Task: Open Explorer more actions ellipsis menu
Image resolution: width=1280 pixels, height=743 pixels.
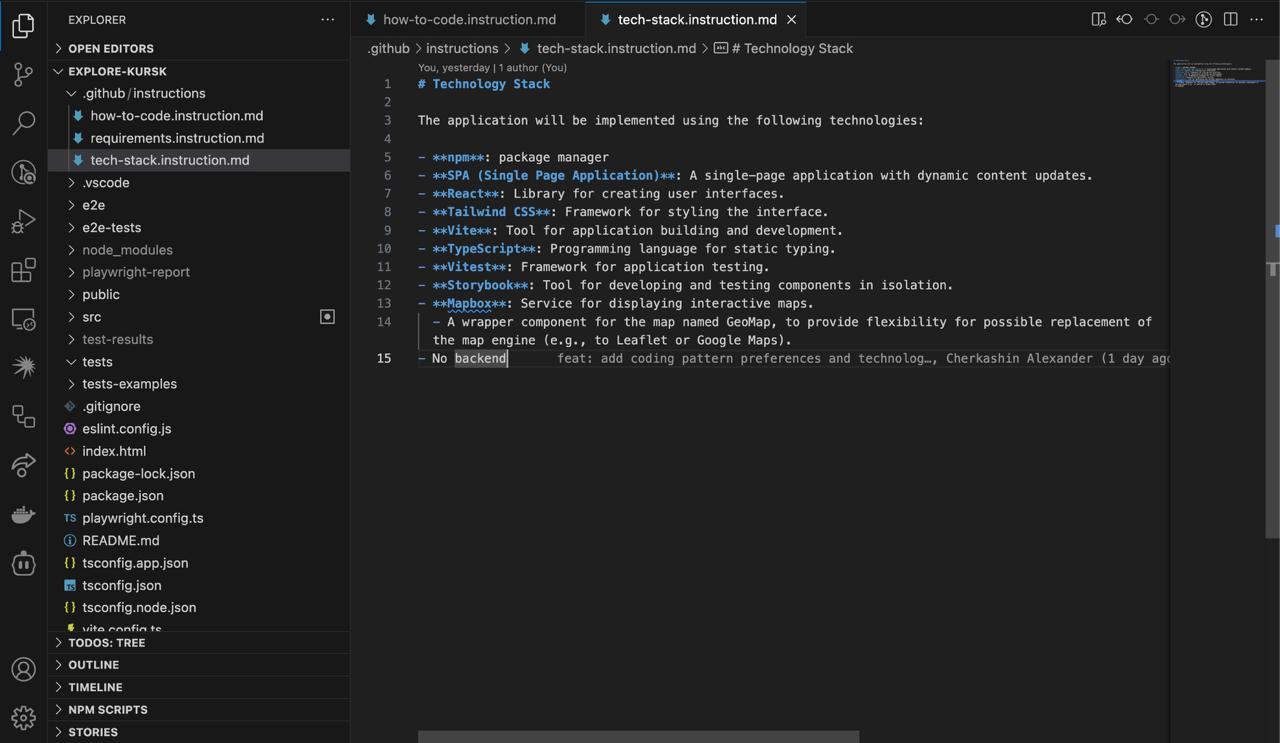Action: (x=327, y=19)
